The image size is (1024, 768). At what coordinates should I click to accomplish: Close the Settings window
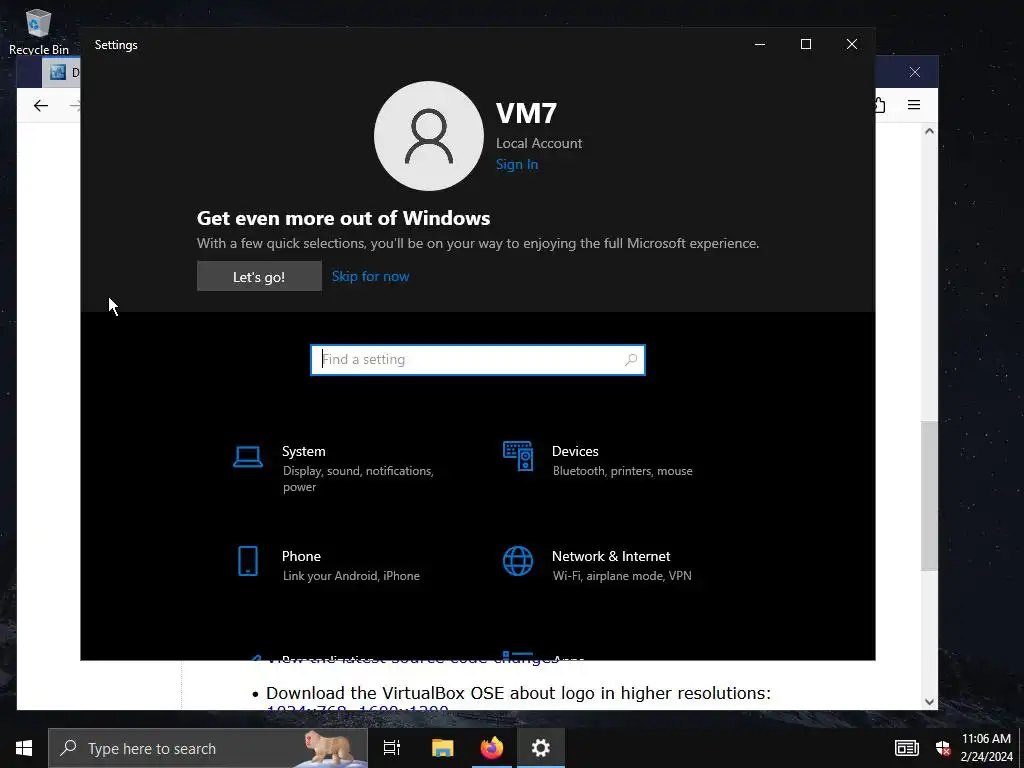852,44
